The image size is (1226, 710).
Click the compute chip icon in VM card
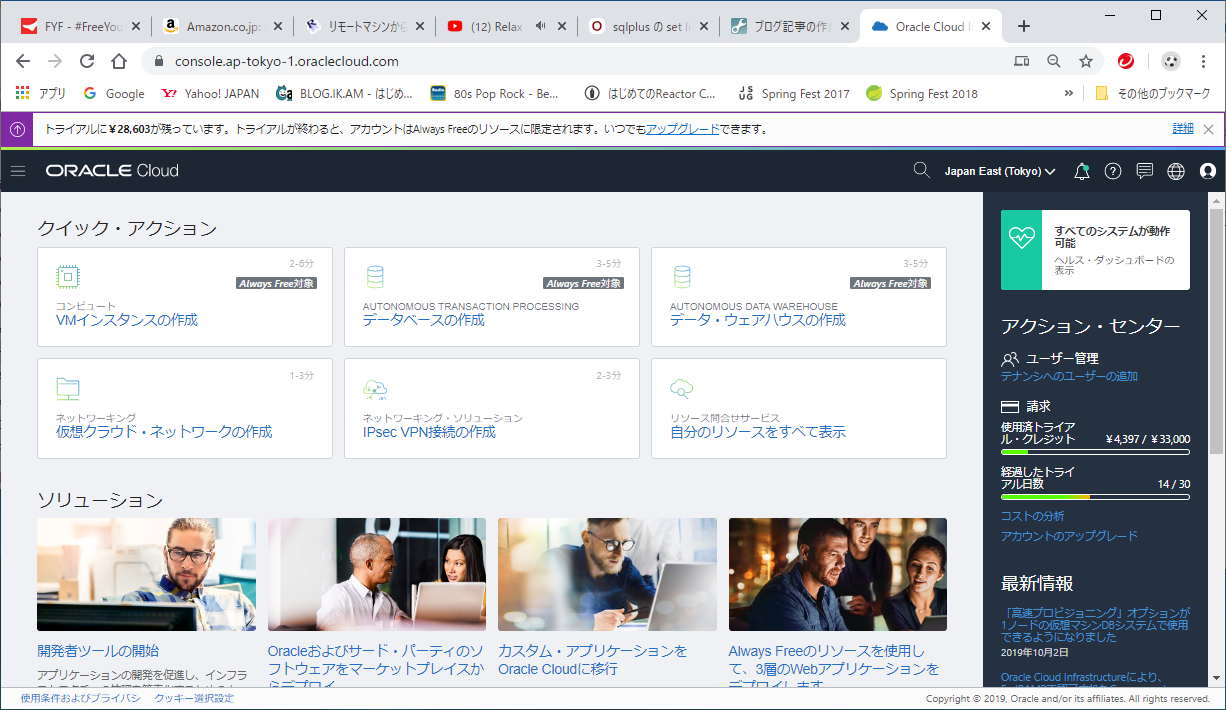click(x=67, y=277)
